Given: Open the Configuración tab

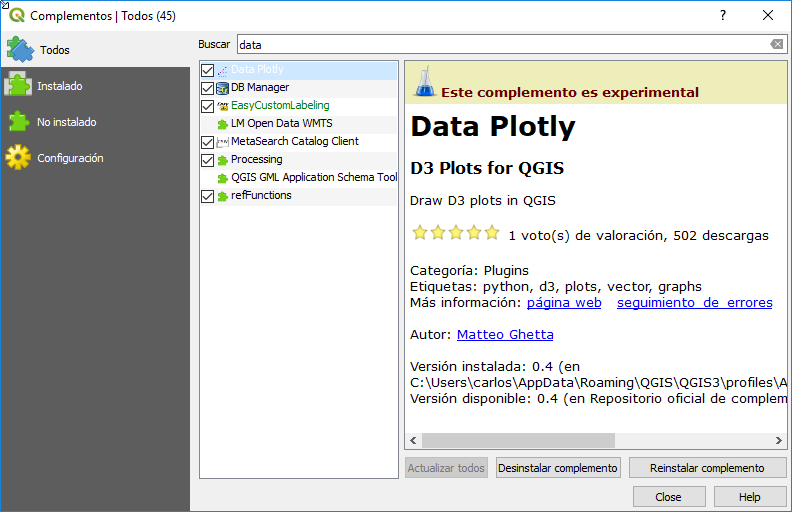Looking at the screenshot, I should (x=70, y=158).
